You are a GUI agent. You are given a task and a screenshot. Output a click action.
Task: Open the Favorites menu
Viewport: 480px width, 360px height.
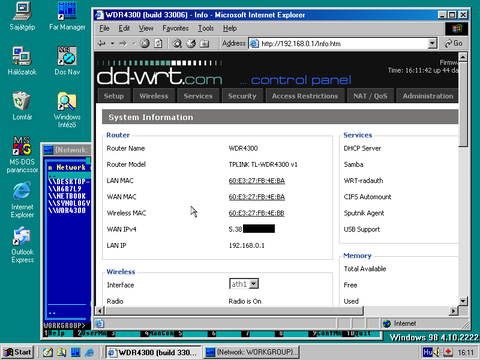click(x=175, y=28)
